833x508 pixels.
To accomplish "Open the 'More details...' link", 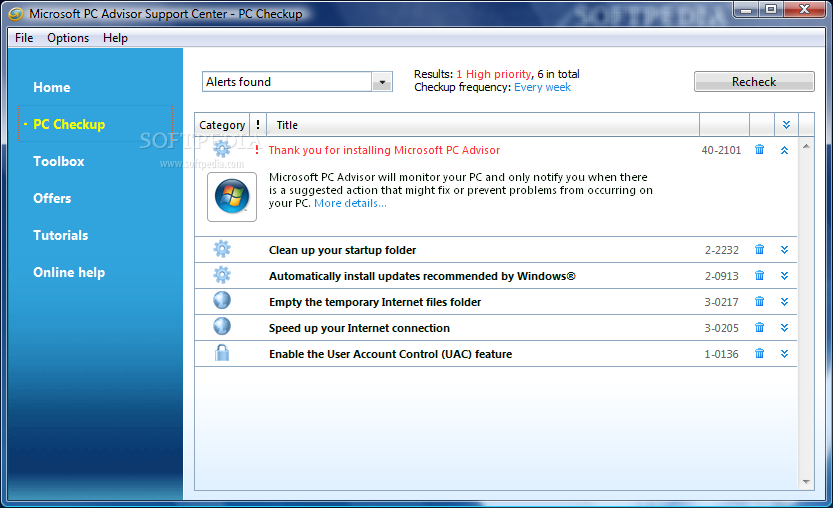I will click(350, 203).
